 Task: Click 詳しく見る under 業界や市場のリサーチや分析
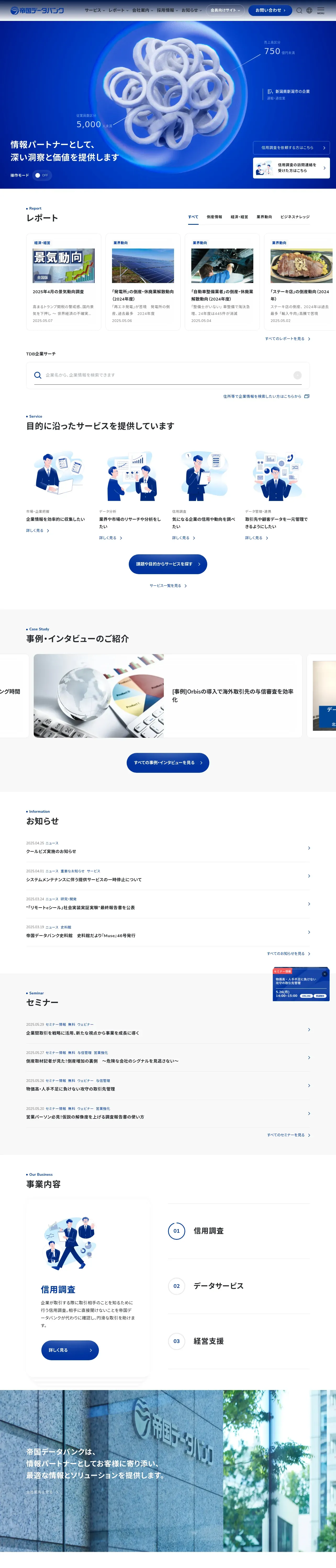[x=111, y=538]
